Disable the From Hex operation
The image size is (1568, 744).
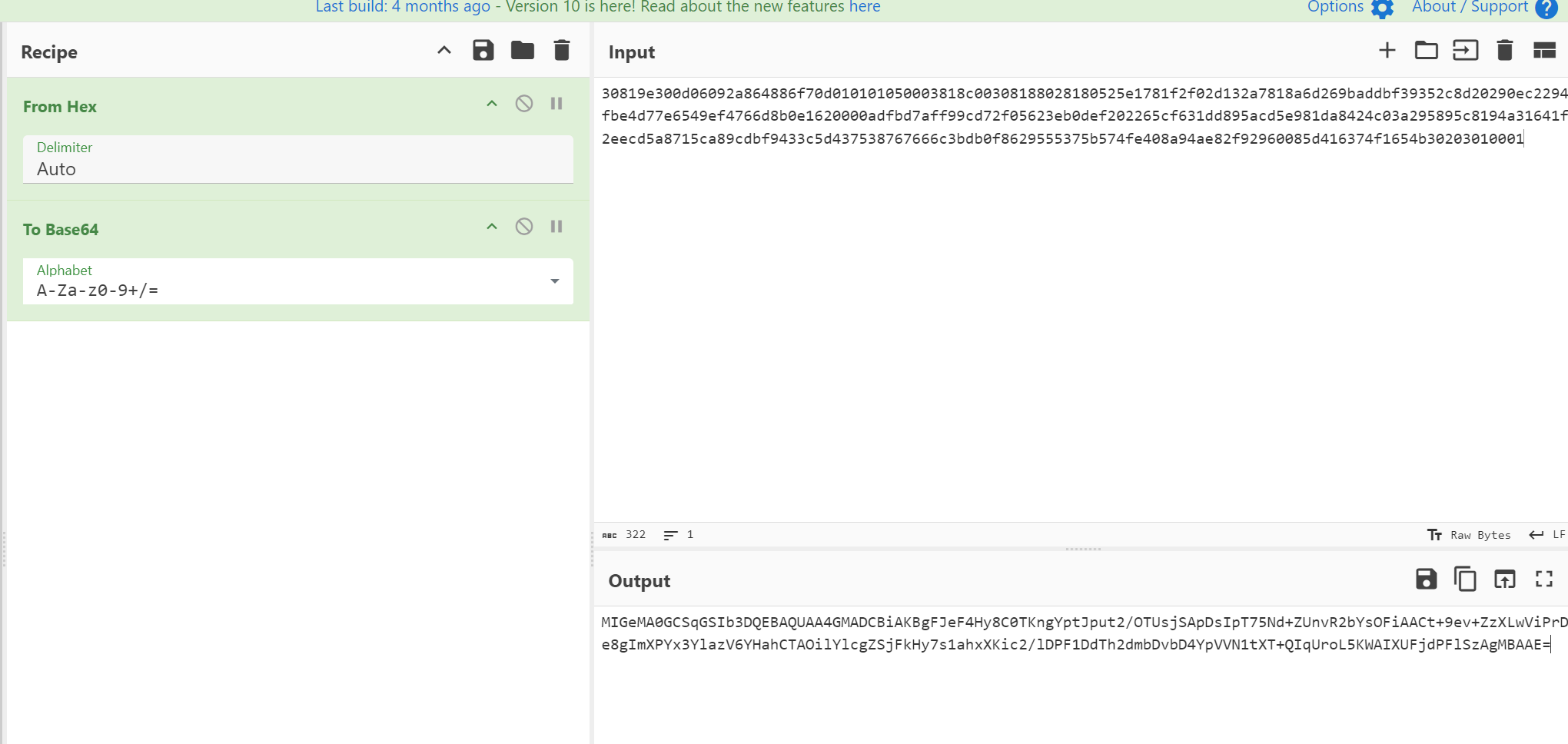pos(524,104)
